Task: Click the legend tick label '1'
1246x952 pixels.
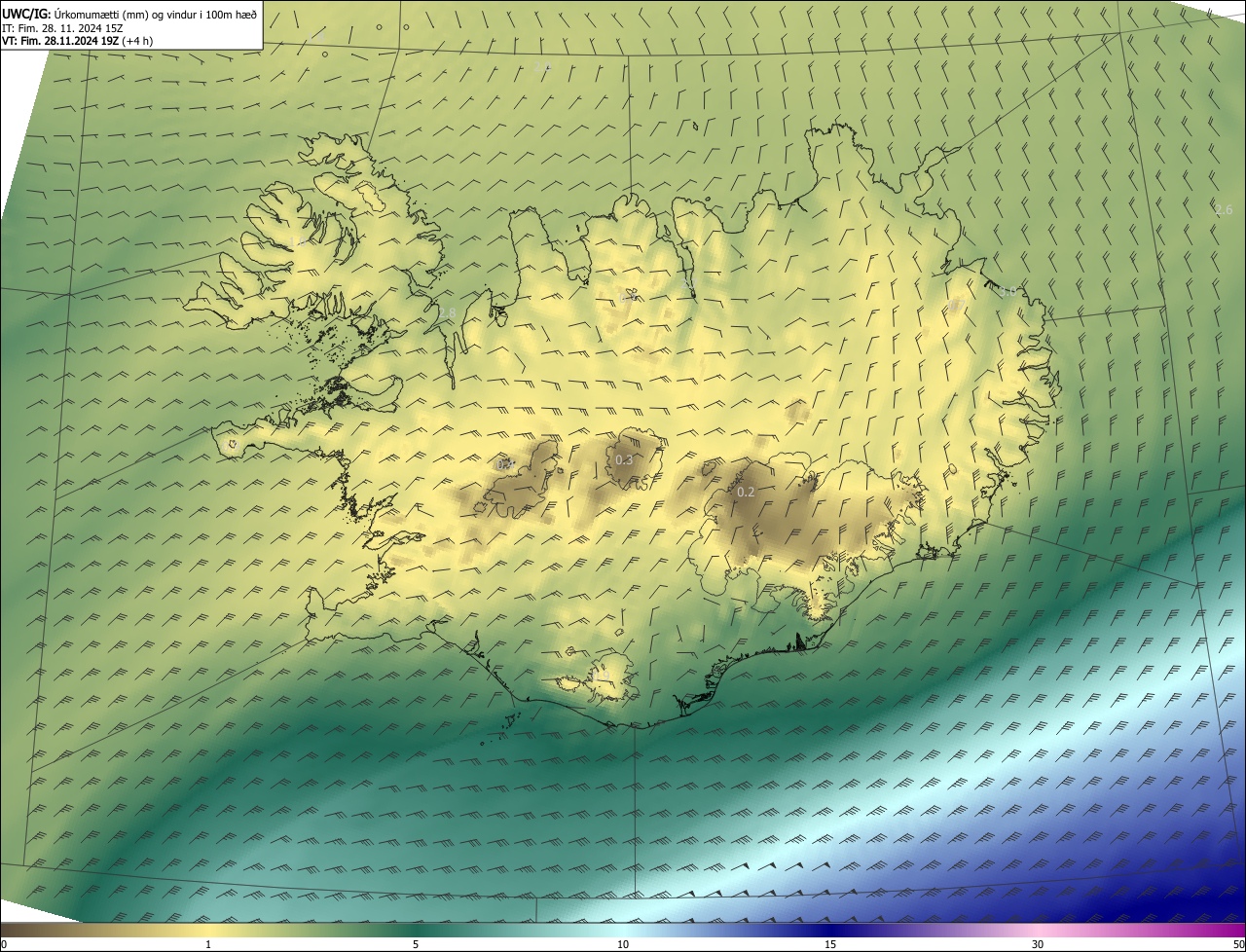Action: [x=208, y=944]
